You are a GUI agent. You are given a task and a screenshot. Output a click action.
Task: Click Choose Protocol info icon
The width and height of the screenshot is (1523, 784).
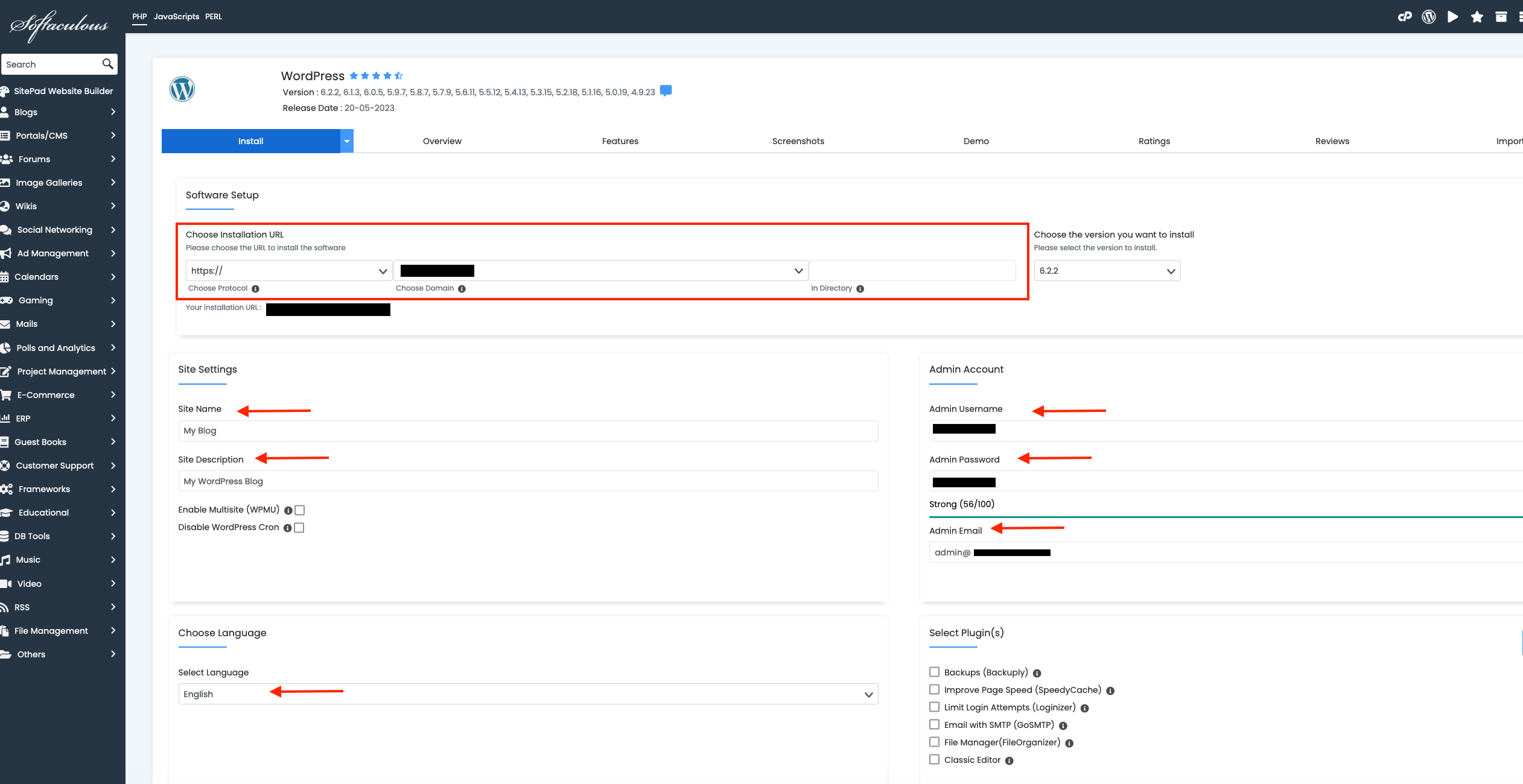click(255, 289)
